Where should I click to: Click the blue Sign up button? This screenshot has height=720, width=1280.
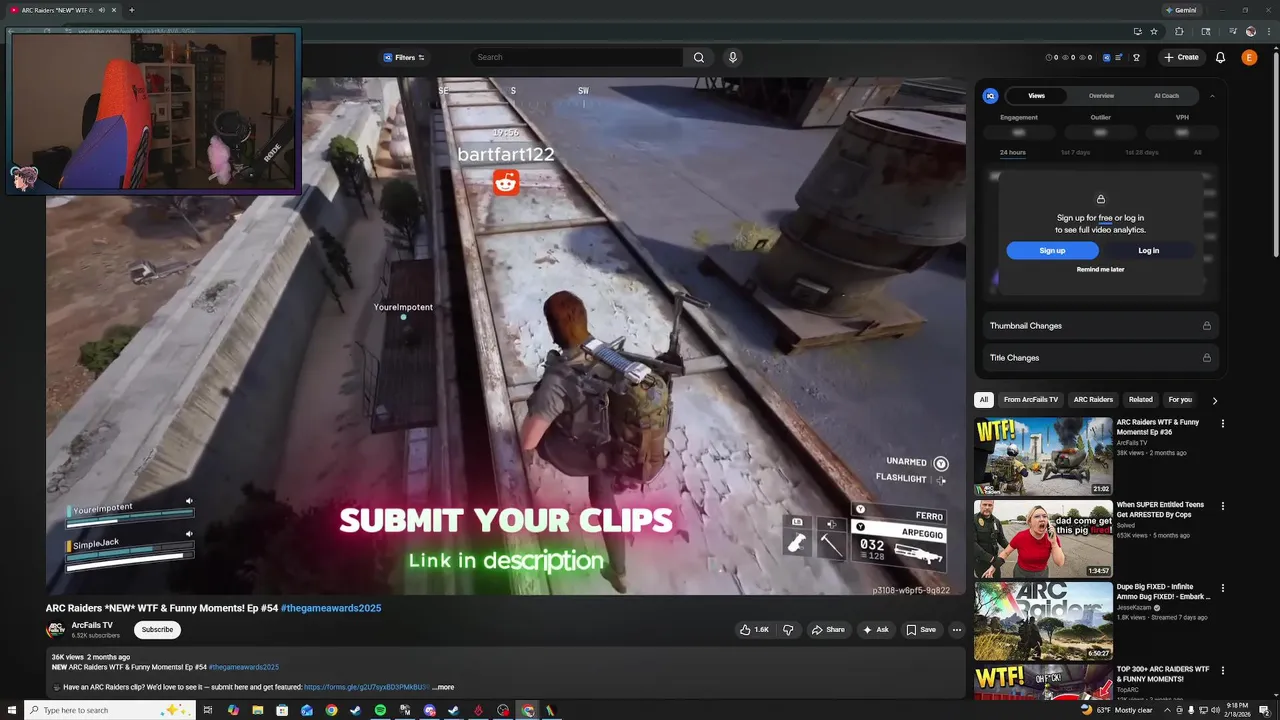(x=1052, y=250)
